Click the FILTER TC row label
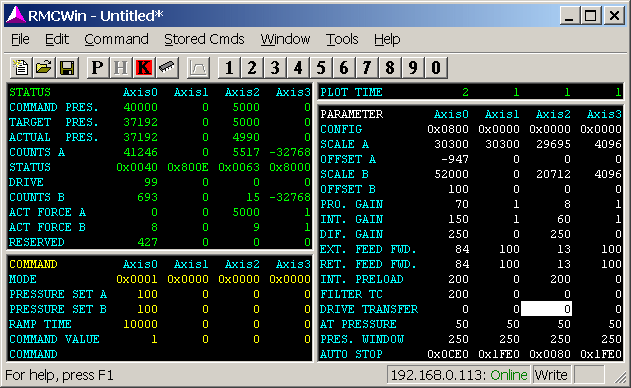This screenshot has height=388, width=631. click(x=351, y=294)
